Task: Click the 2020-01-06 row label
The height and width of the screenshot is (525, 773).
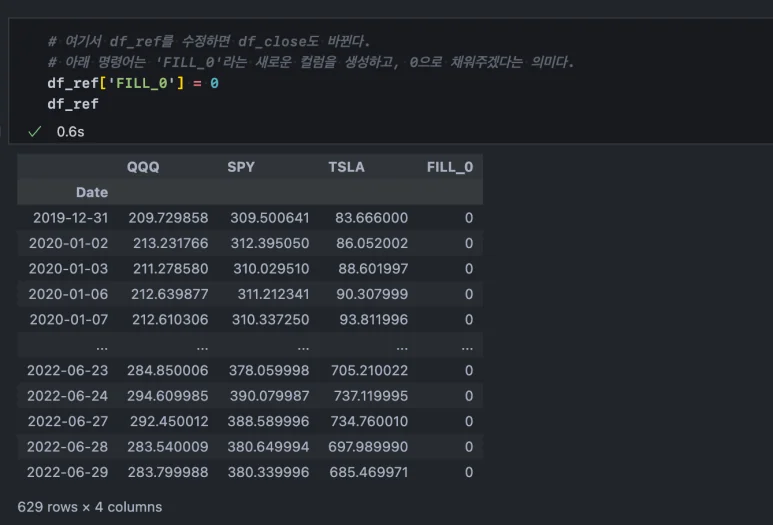Action: tap(64, 294)
